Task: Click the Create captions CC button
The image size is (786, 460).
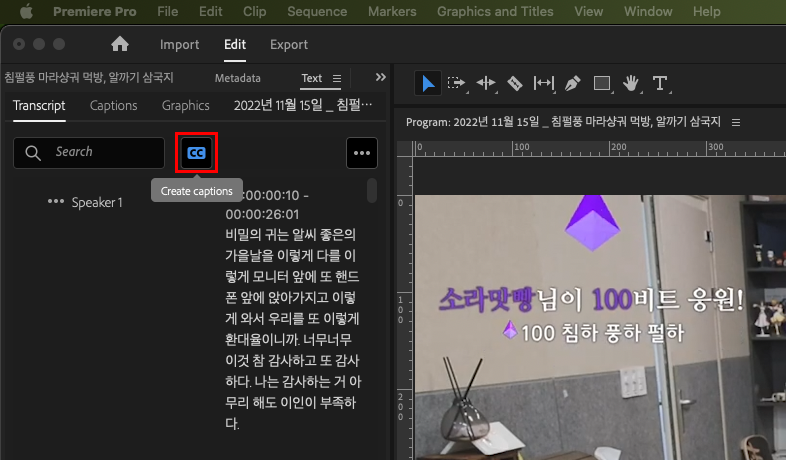Action: (196, 153)
